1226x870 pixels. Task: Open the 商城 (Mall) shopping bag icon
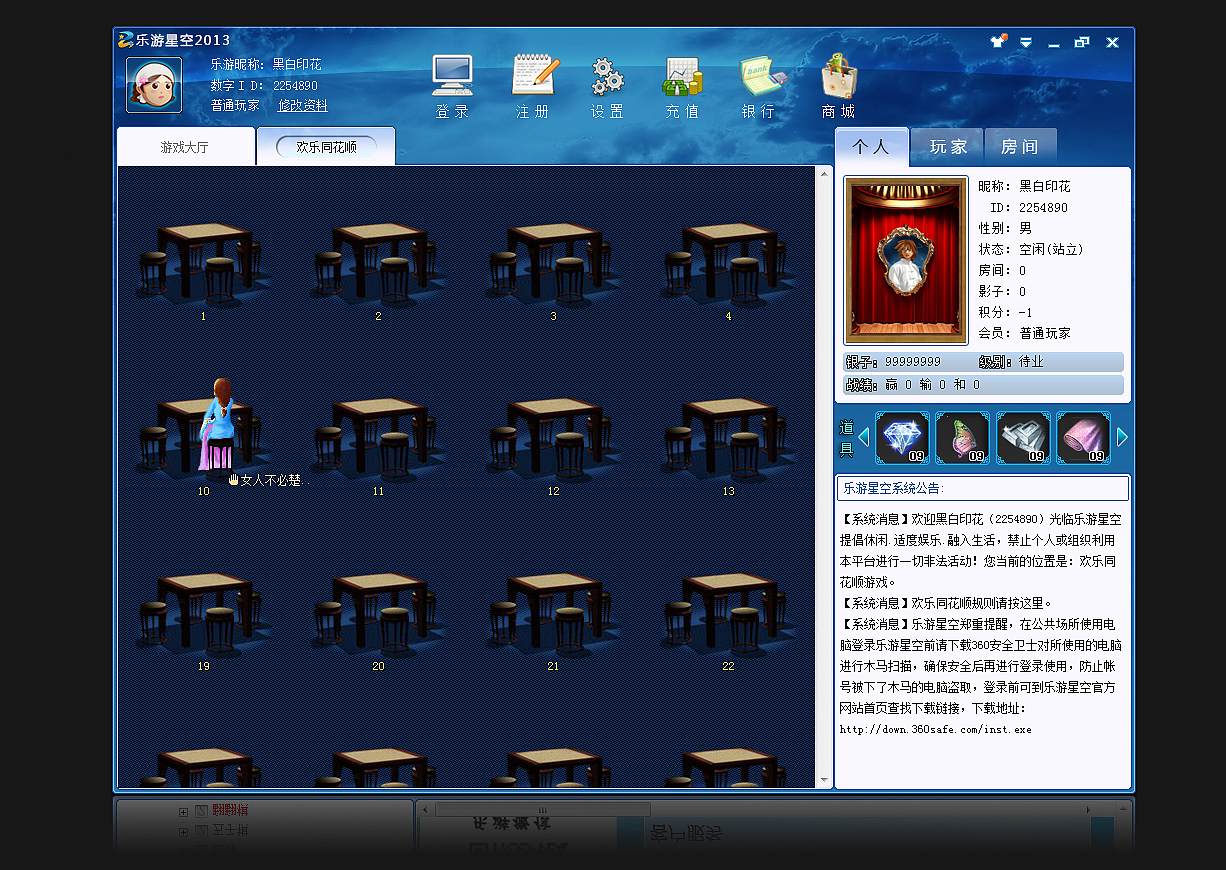(836, 87)
